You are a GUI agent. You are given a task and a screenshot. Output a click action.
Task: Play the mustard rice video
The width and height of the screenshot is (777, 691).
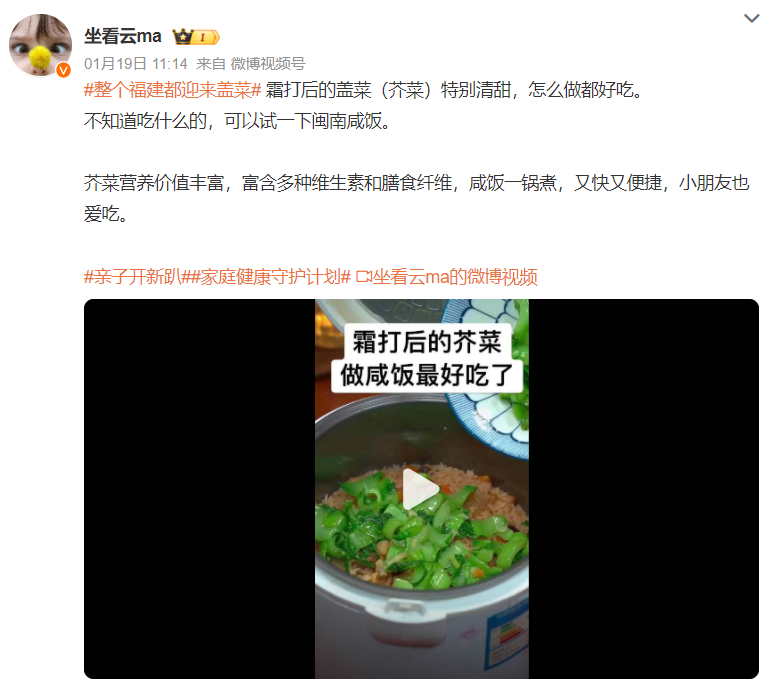pos(421,489)
